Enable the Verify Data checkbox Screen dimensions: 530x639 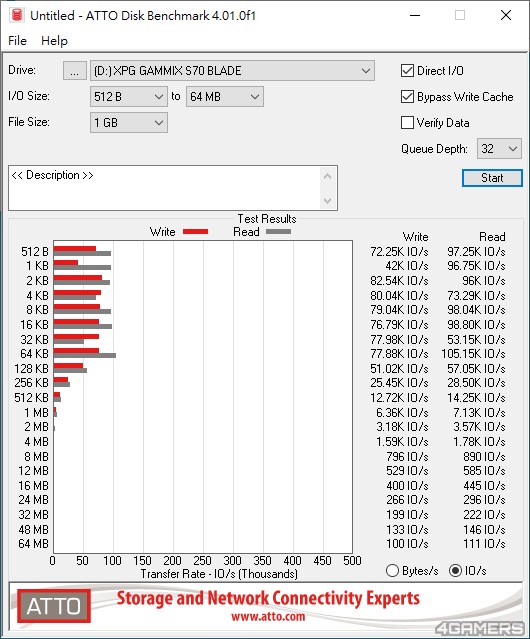point(407,123)
